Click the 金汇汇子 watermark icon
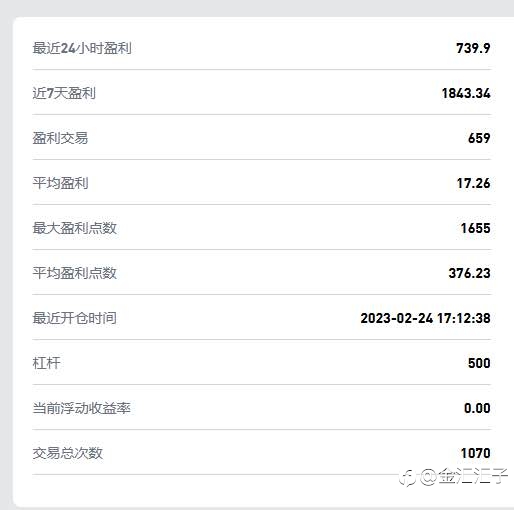 pos(407,478)
